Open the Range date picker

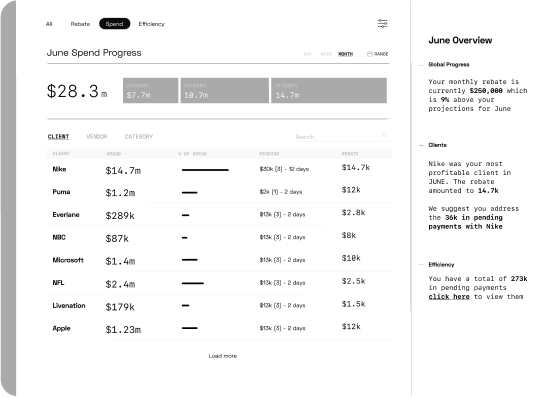(x=377, y=54)
